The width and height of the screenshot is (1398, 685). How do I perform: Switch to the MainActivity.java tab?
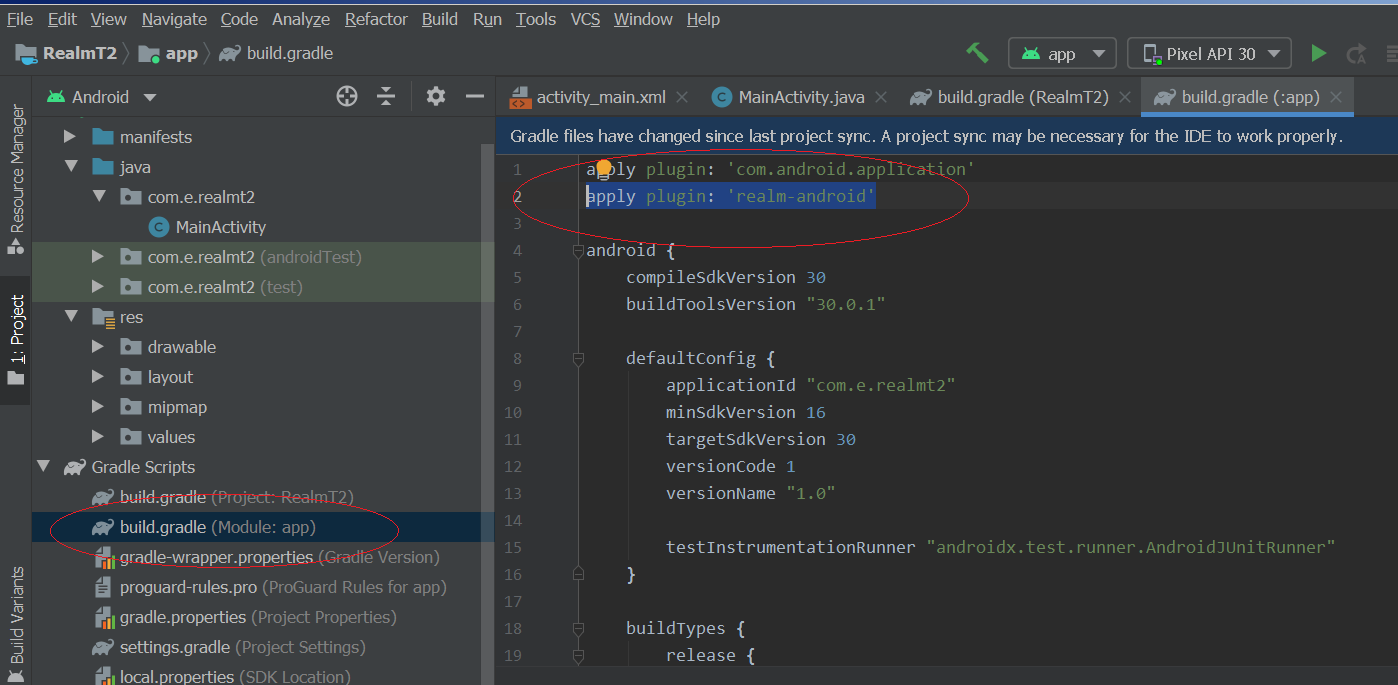[x=801, y=97]
